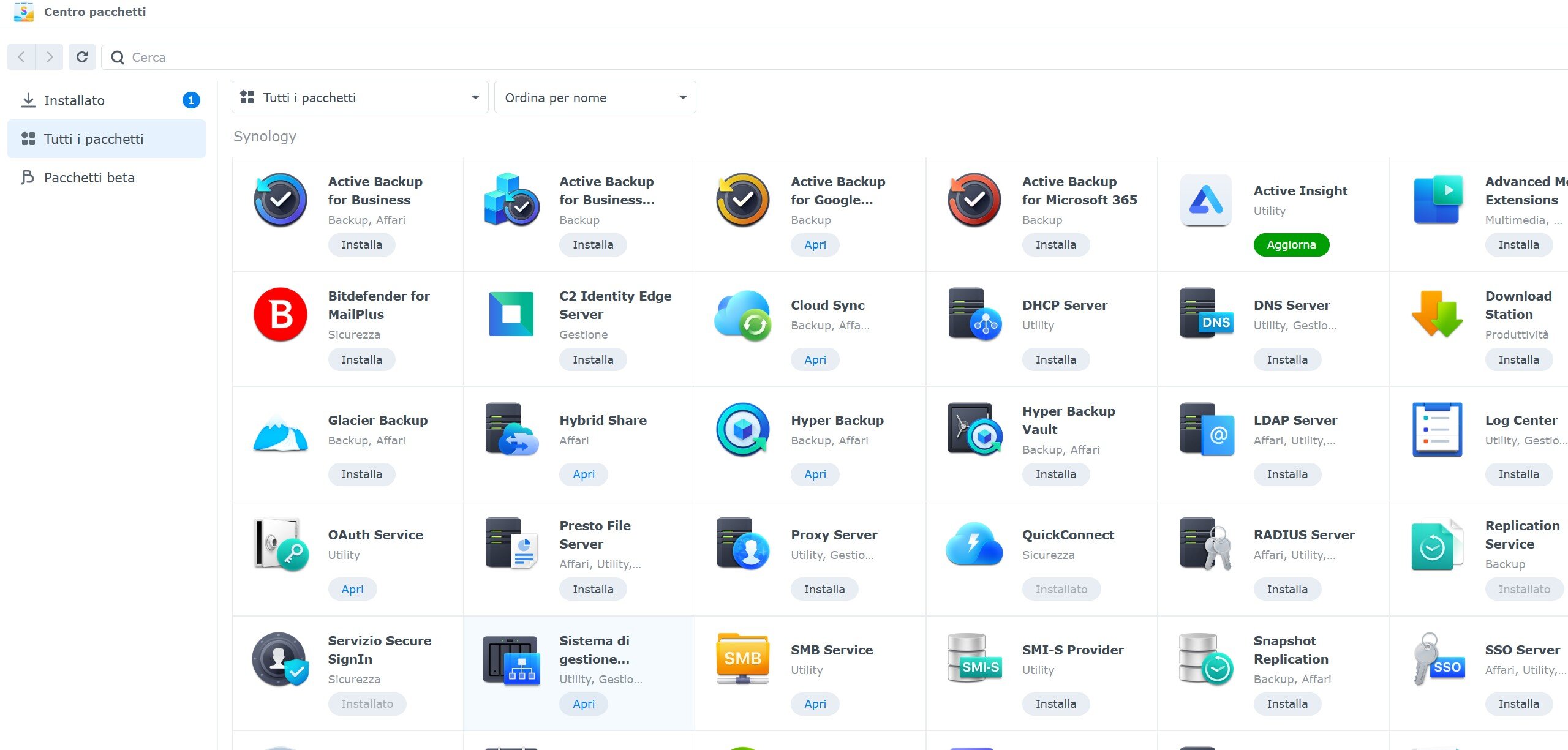Click the QuickConnect cloud icon
Screen dimensions: 1568x750
(974, 544)
